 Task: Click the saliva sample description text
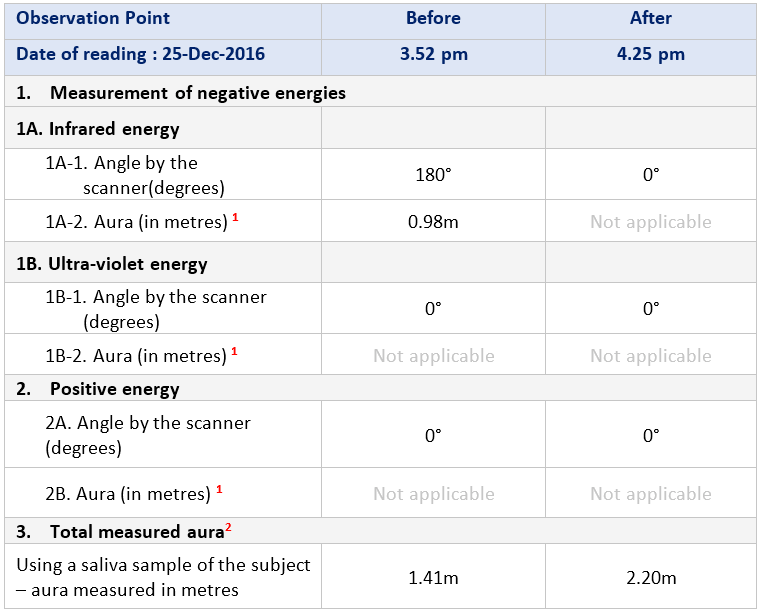163,577
